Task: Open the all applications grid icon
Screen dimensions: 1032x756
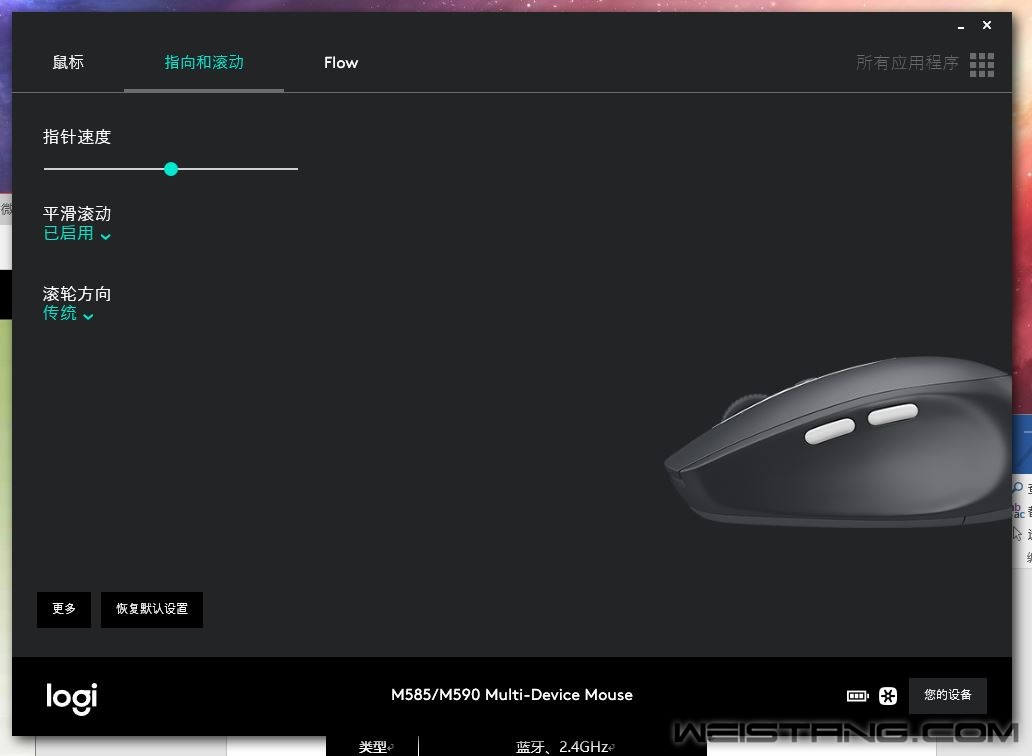Action: tap(982, 64)
